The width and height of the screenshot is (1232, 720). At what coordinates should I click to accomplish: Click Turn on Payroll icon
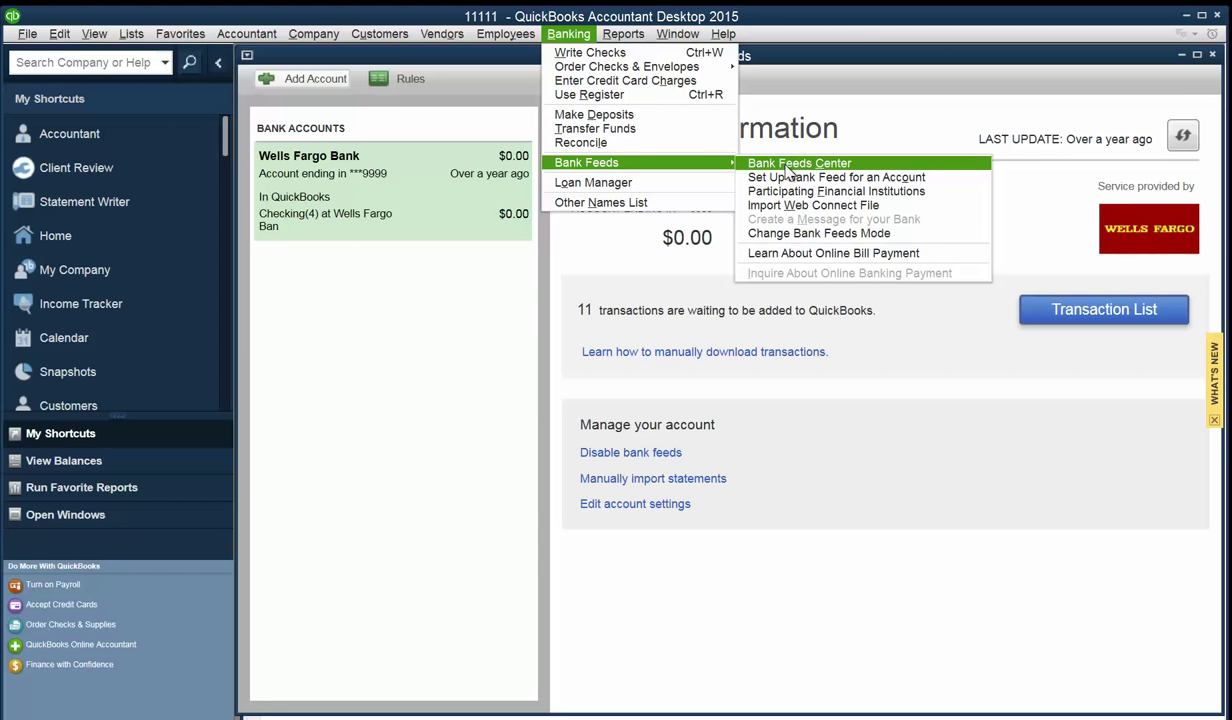tap(15, 585)
